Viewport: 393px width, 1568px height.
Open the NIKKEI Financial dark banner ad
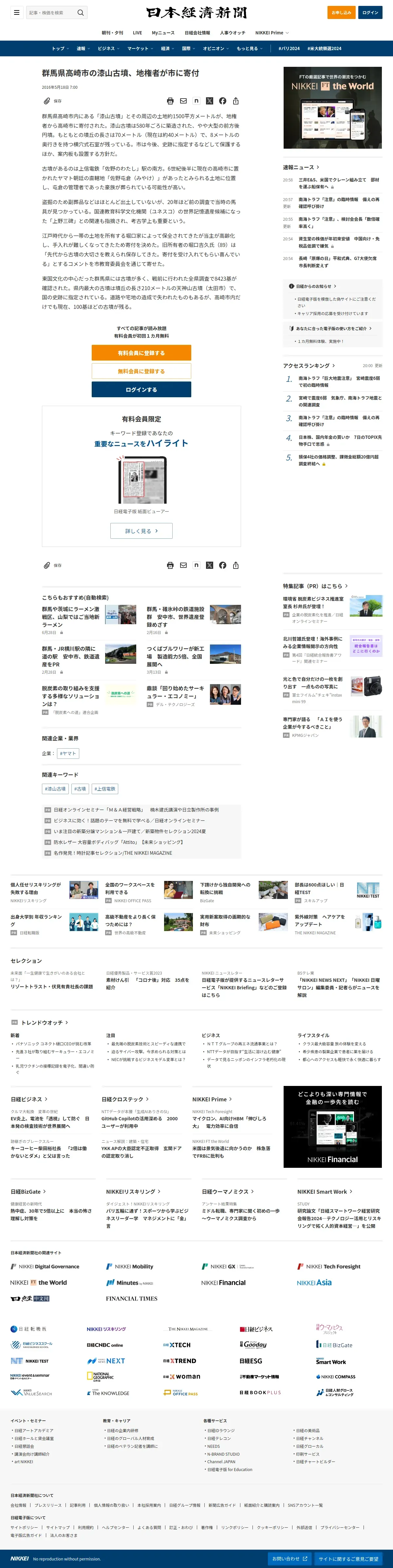tap(333, 1127)
